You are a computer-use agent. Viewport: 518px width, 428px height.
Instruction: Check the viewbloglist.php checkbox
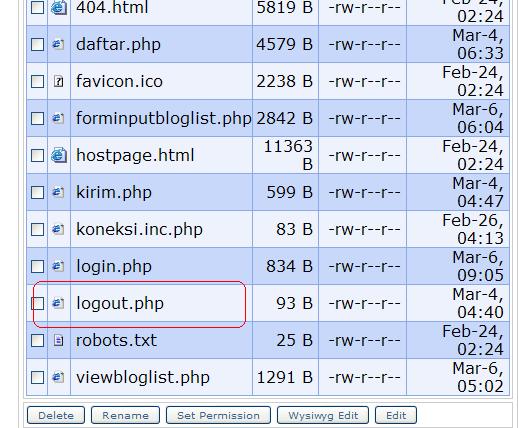(37, 377)
